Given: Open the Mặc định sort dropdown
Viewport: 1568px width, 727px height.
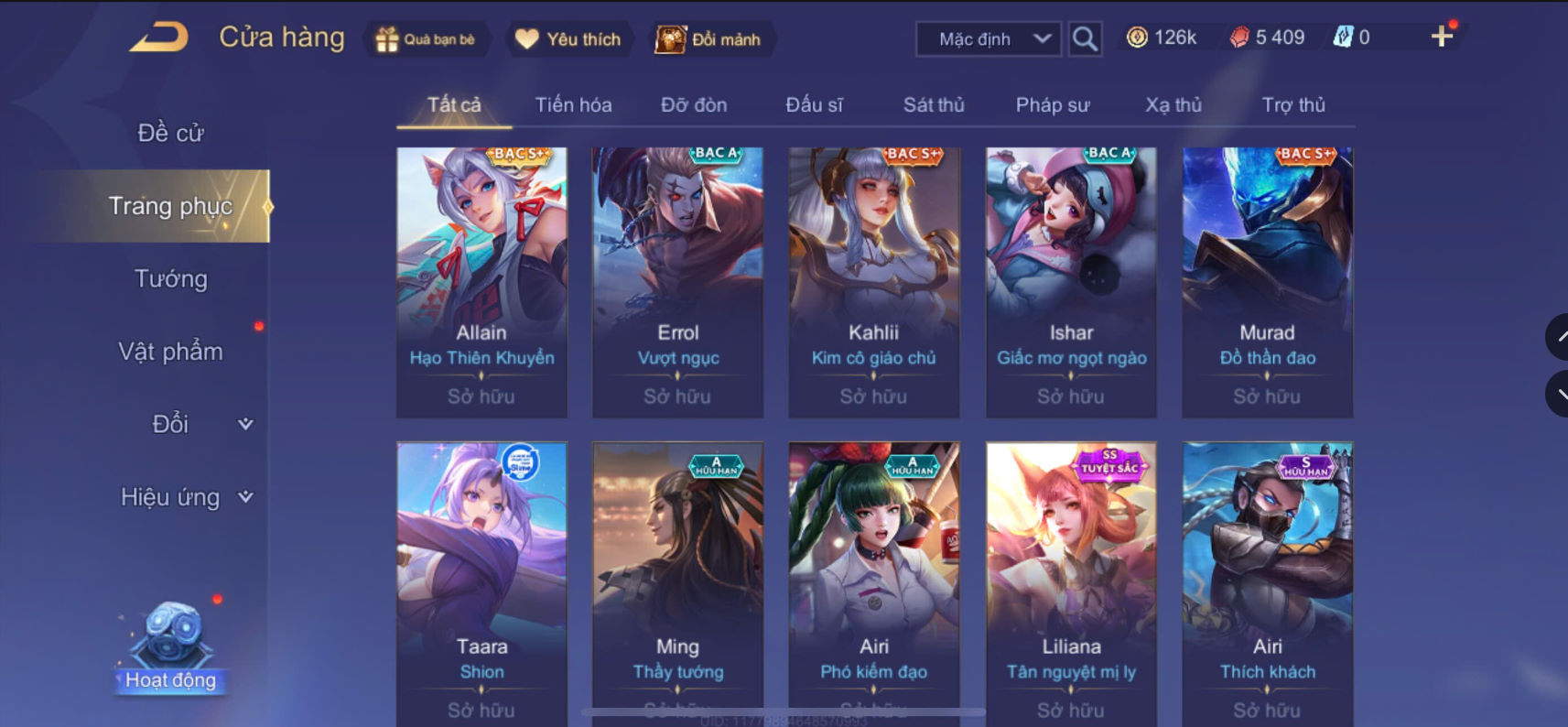Looking at the screenshot, I should pyautogui.click(x=989, y=39).
